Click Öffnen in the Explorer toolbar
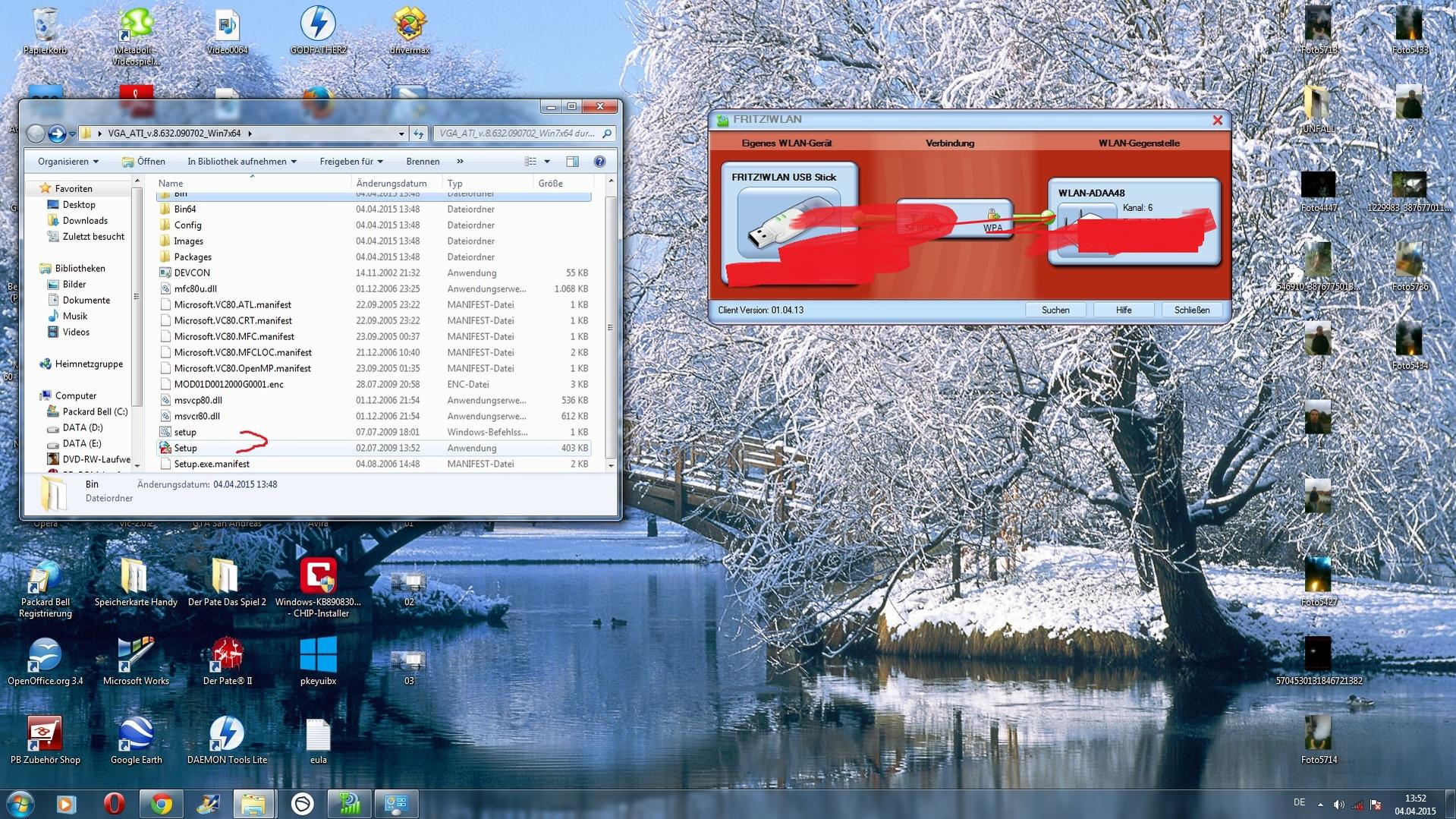1456x819 pixels. tap(143, 162)
